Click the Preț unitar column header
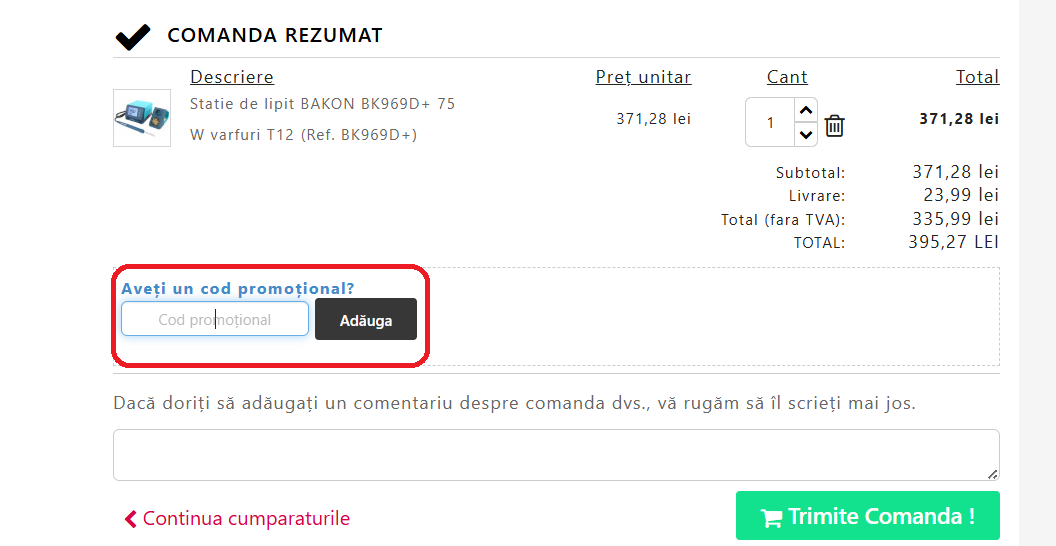The width and height of the screenshot is (1056, 546). pos(643,77)
